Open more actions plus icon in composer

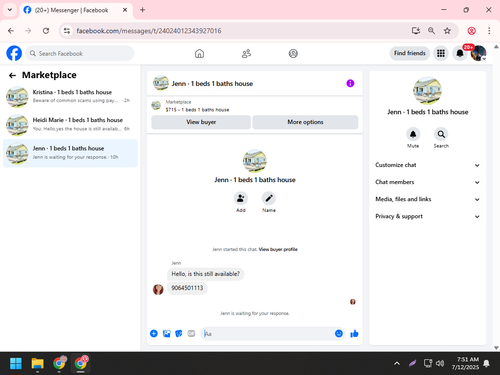pyautogui.click(x=154, y=333)
